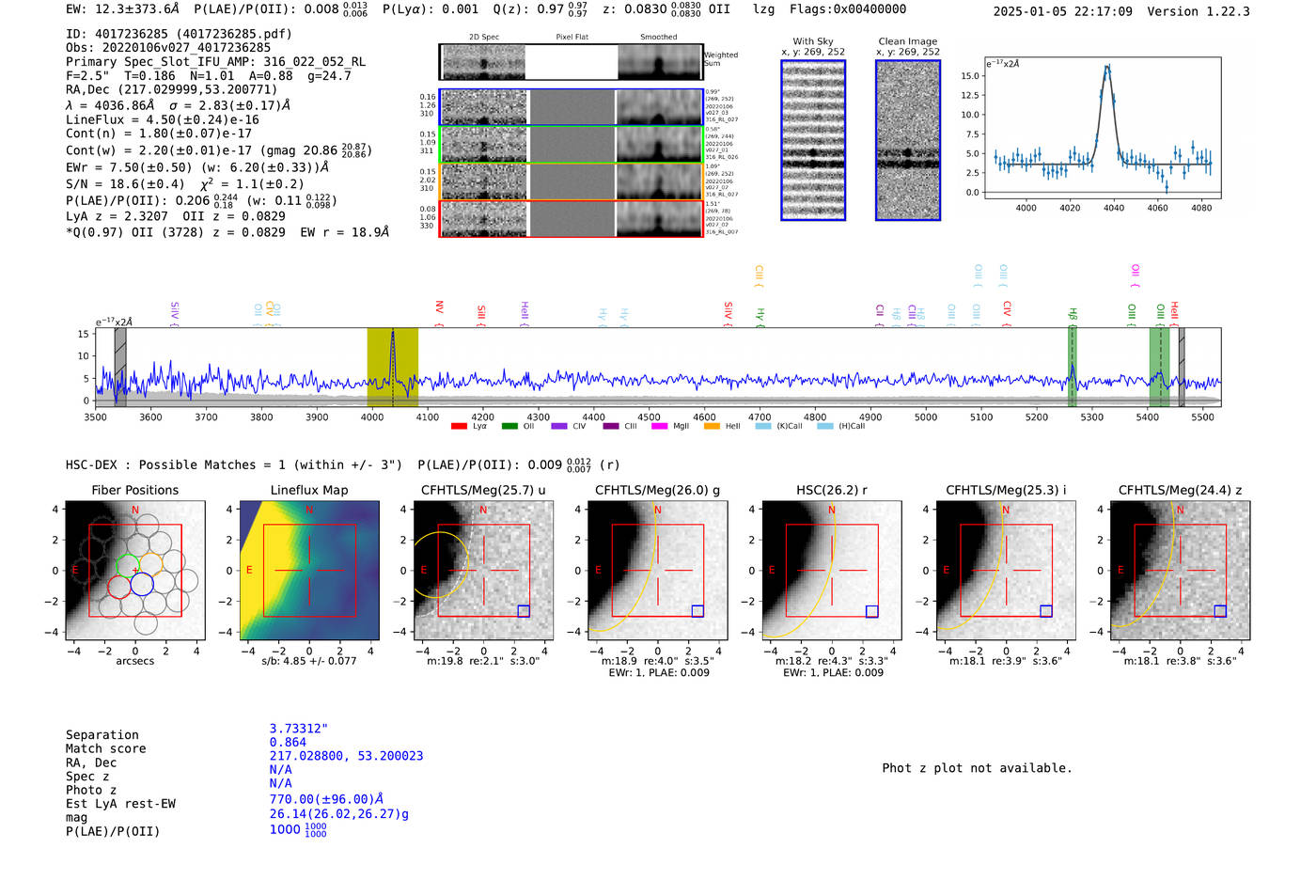Select the orange-outlined 2D spectrum fiber row

pos(571,181)
